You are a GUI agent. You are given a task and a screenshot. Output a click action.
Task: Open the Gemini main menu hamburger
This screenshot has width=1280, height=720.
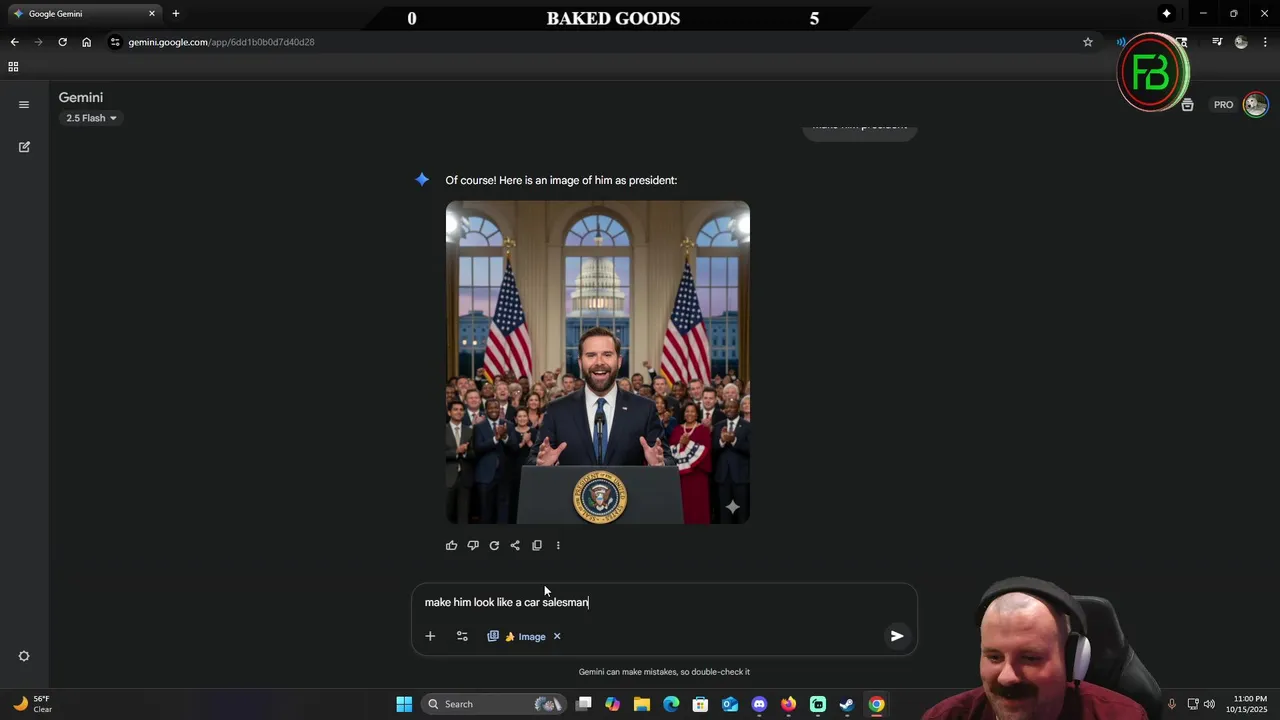coord(24,104)
